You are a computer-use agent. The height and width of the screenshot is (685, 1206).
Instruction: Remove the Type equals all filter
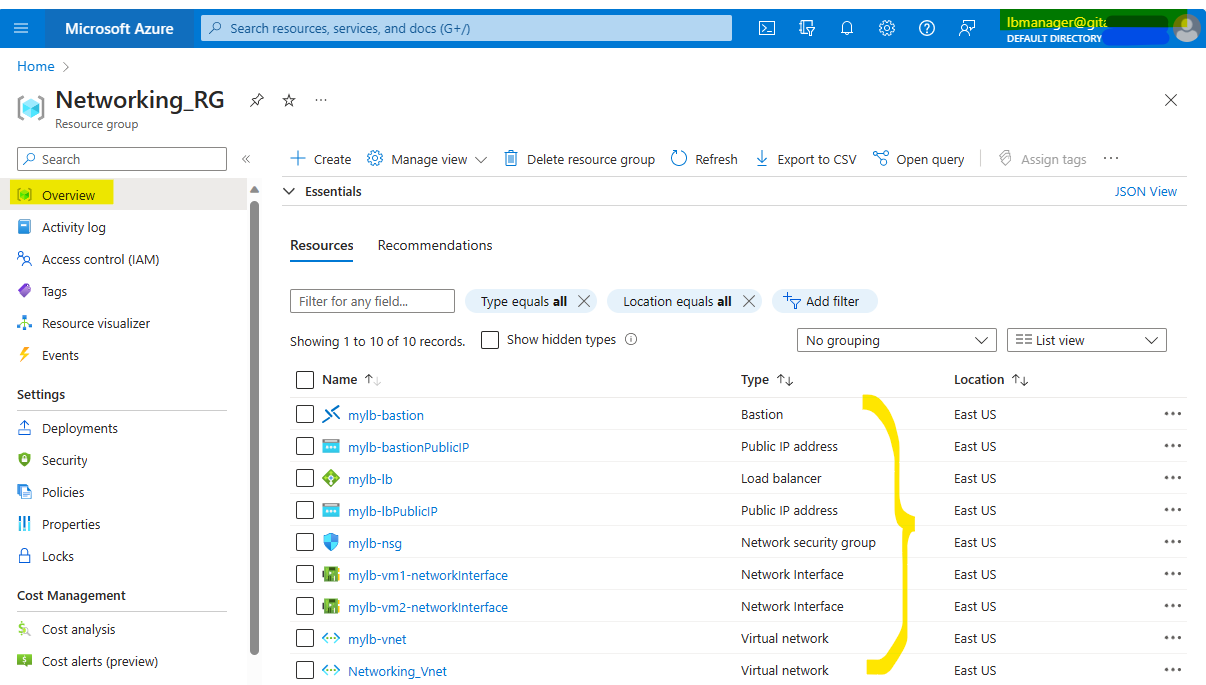point(585,301)
